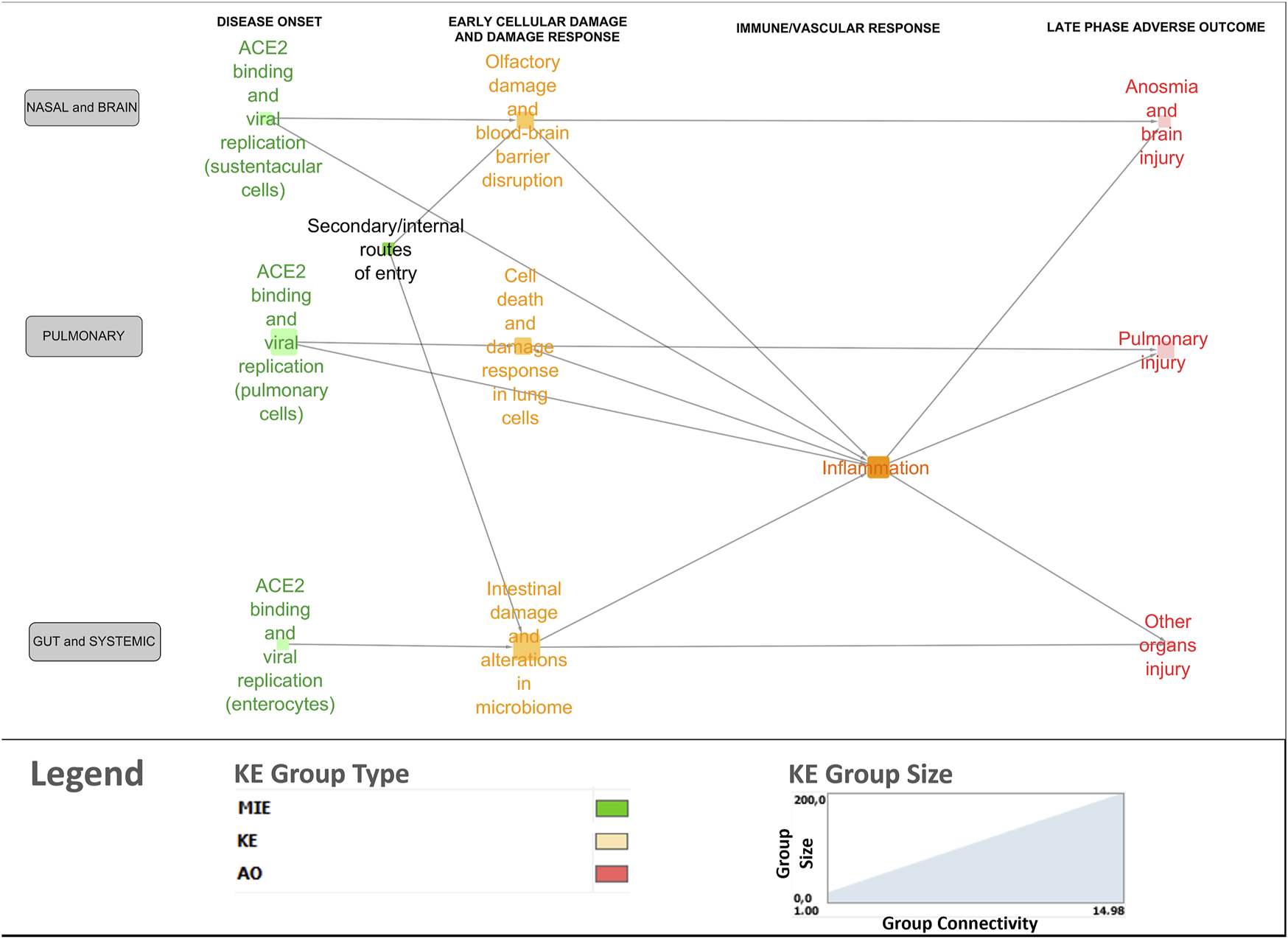Select the Secondary/internal routes of entry node
The height and width of the screenshot is (939, 1288).
click(388, 249)
